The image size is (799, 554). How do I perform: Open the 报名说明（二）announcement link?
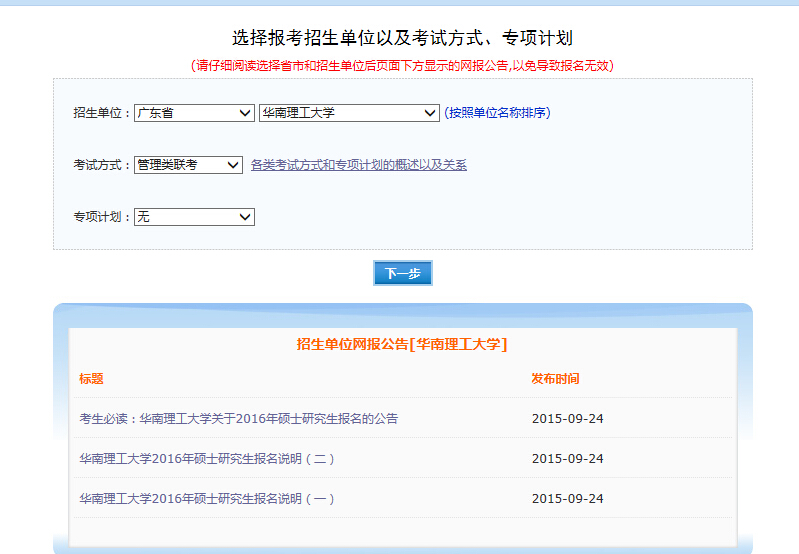tap(207, 459)
